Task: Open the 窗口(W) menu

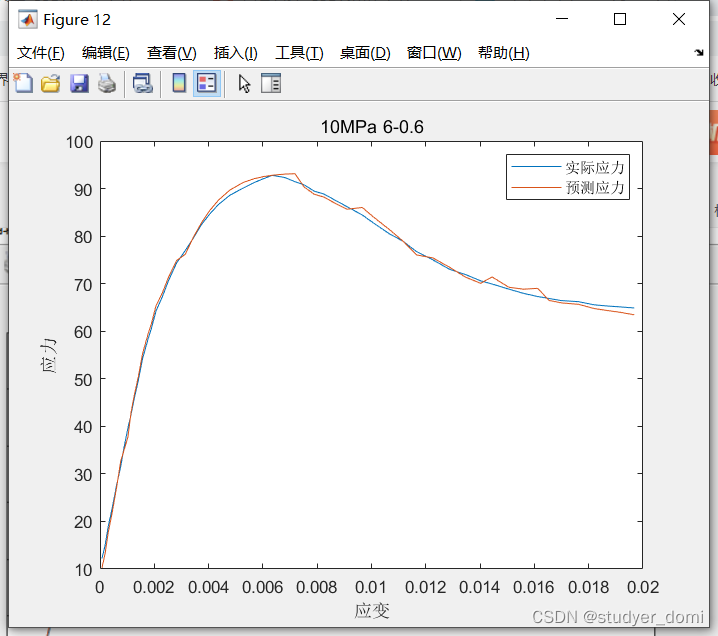Action: point(434,53)
